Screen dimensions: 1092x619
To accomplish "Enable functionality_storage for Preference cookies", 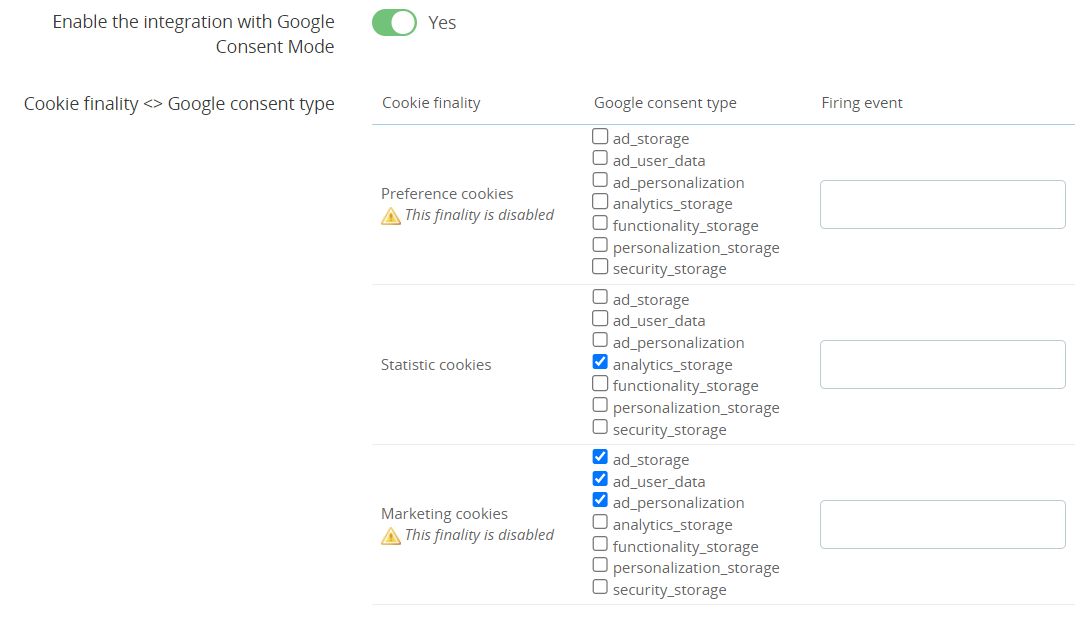I will coord(600,223).
